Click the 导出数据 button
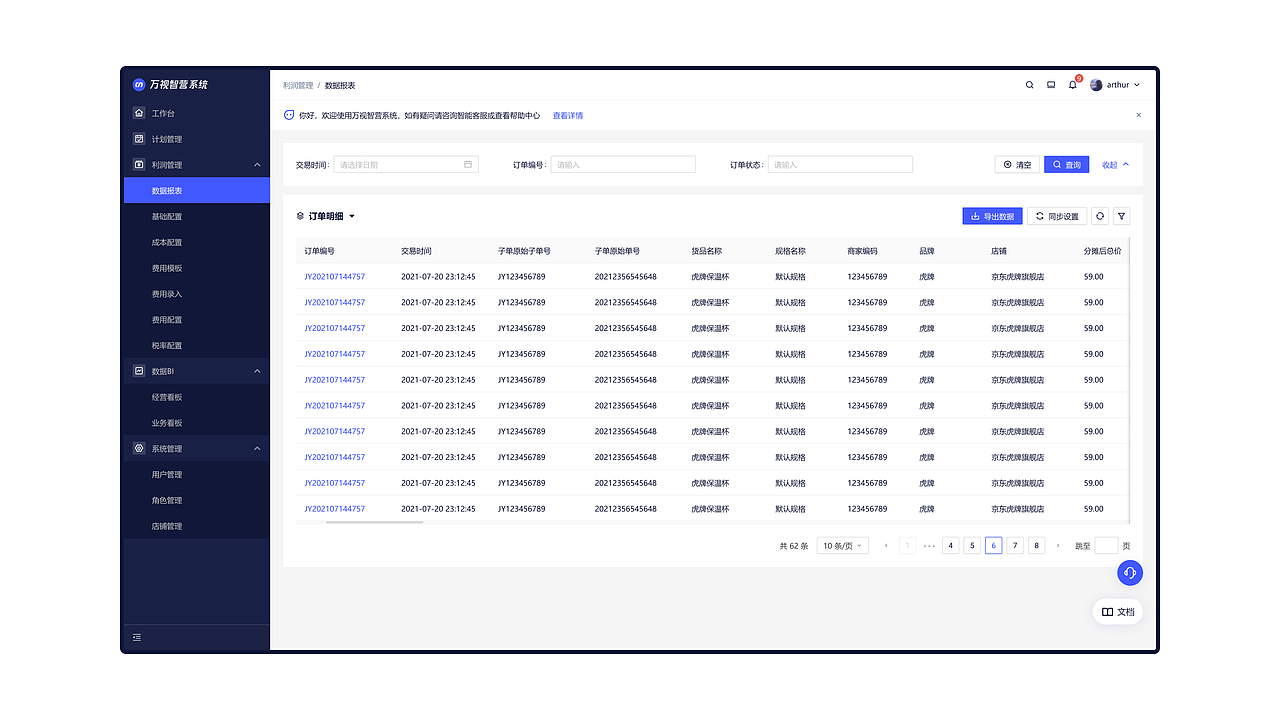The width and height of the screenshot is (1280, 720). pyautogui.click(x=993, y=216)
